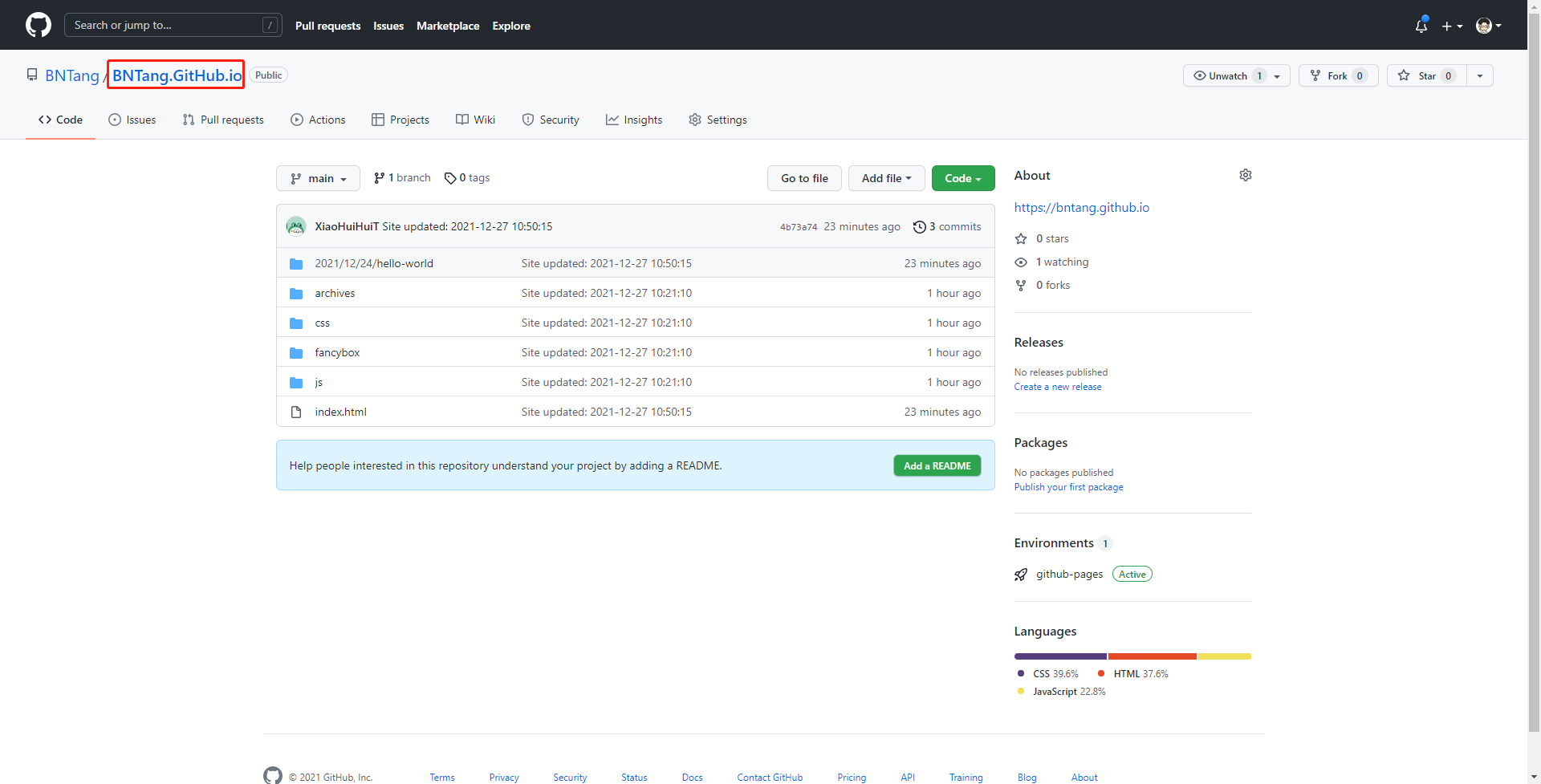Click the commits history clock icon
Viewport: 1541px width, 784px height.
pyautogui.click(x=920, y=227)
